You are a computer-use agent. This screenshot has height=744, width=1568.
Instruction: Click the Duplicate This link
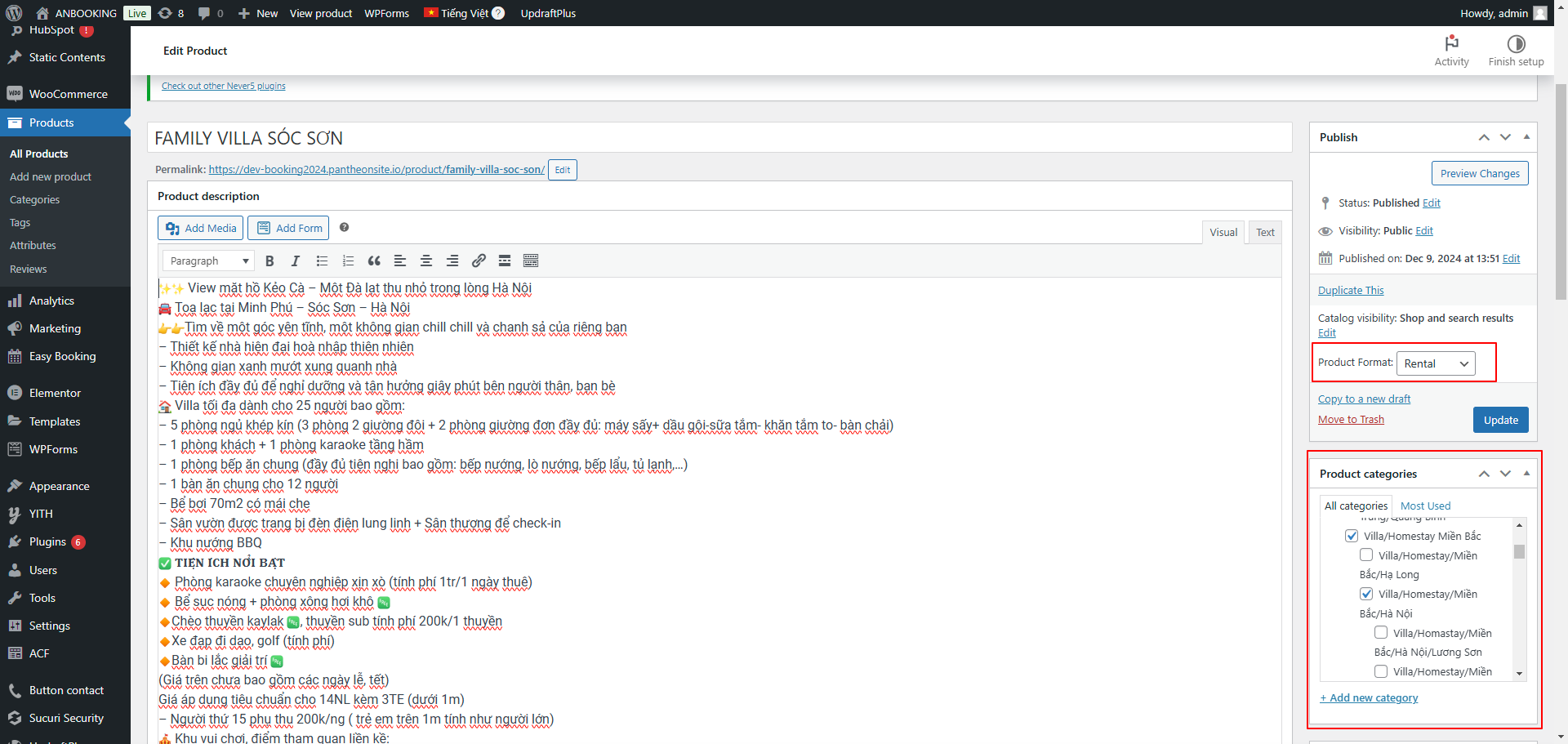coord(1351,290)
